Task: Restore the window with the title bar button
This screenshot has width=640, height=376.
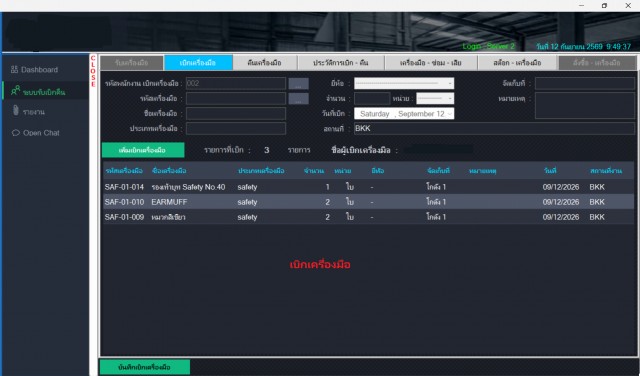Action: pos(604,5)
